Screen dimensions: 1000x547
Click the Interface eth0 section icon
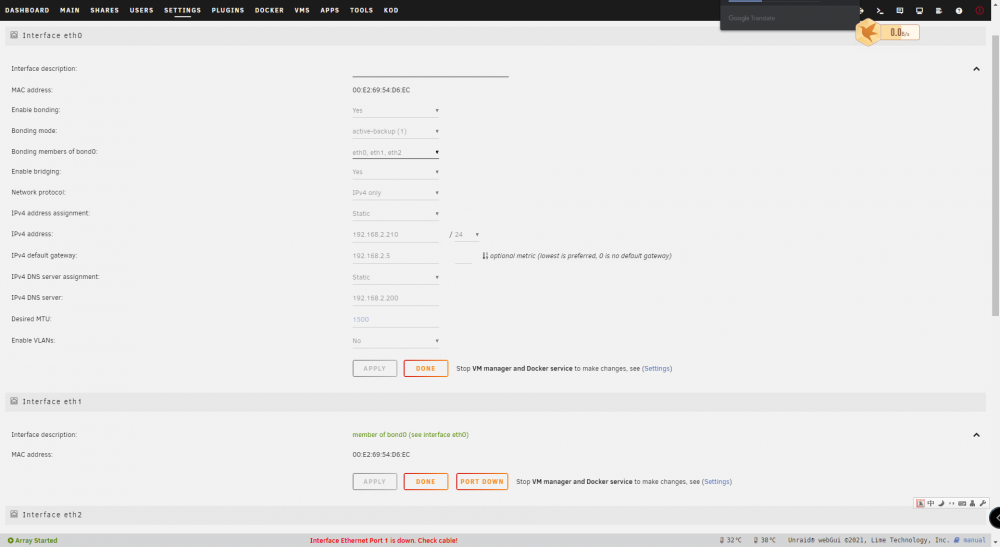click(x=14, y=35)
